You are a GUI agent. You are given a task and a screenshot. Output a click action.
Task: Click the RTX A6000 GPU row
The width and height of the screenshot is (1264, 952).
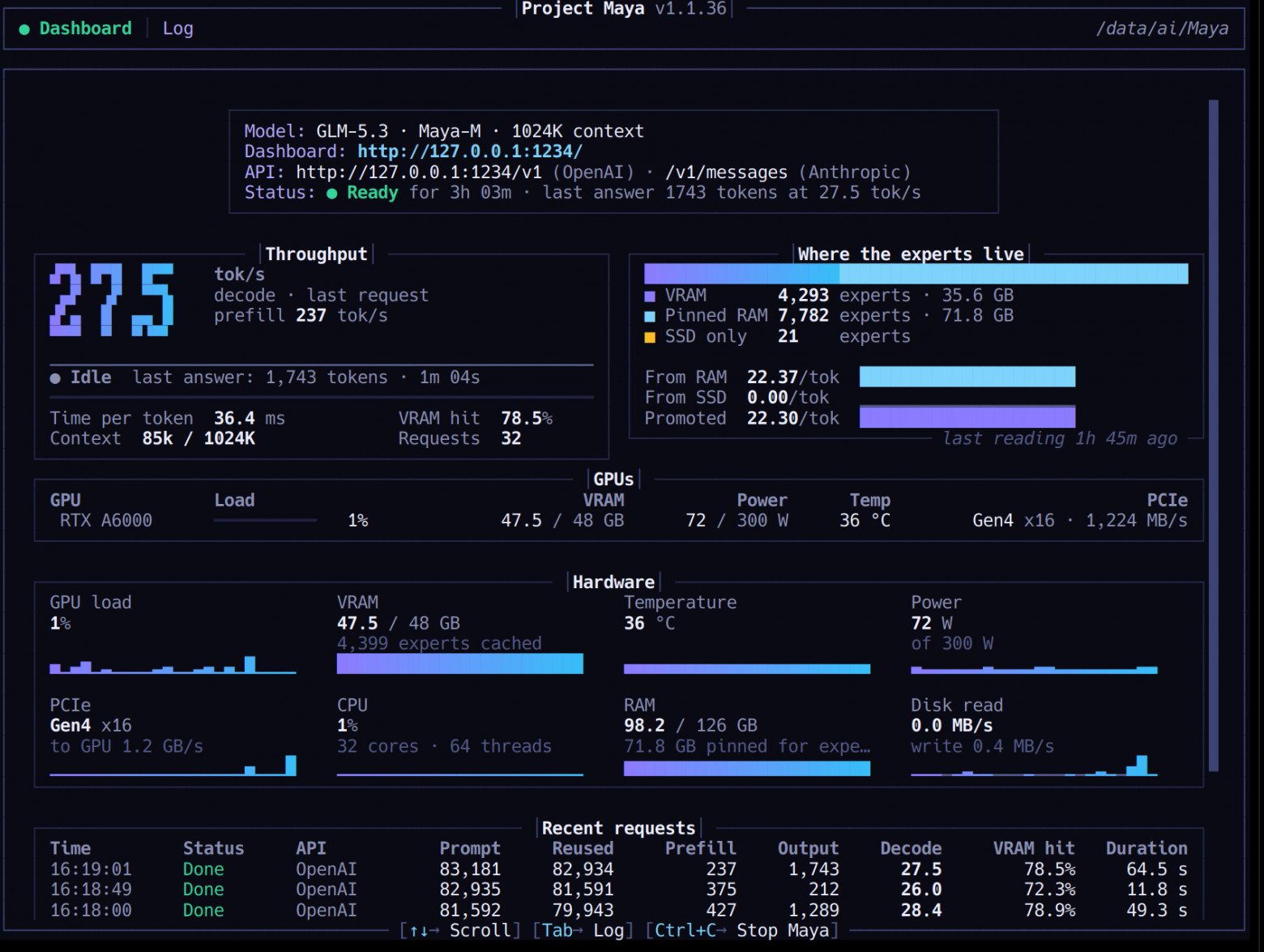(x=618, y=521)
